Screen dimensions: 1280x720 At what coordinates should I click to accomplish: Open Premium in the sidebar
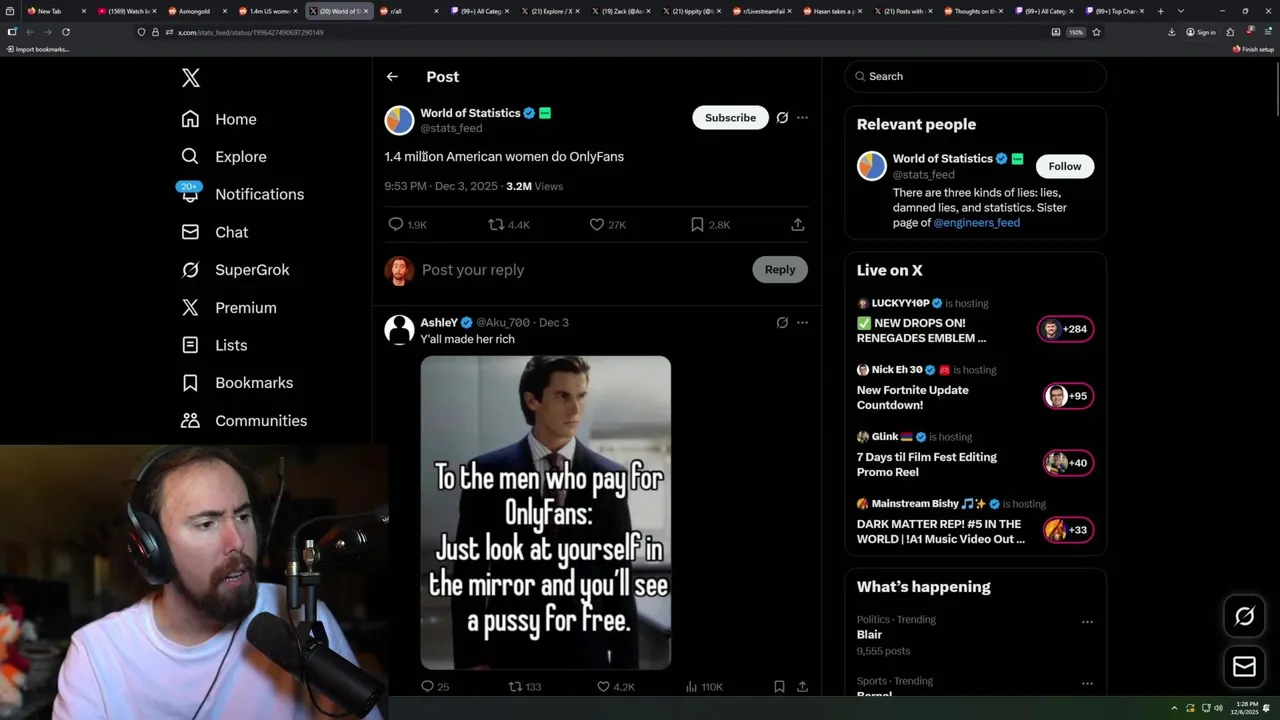point(229,308)
